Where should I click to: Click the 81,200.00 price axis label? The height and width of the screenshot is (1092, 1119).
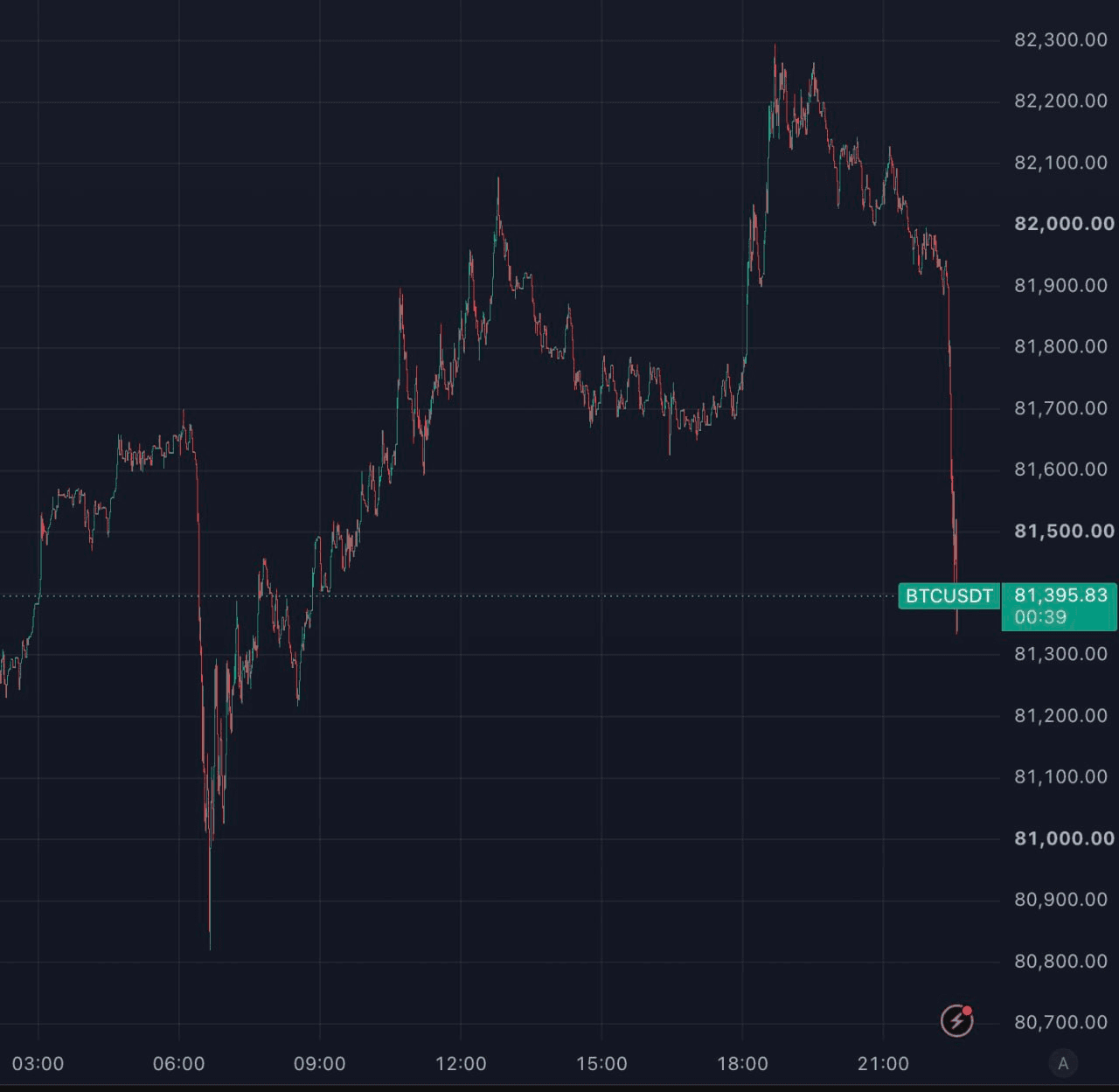pyautogui.click(x=1060, y=715)
